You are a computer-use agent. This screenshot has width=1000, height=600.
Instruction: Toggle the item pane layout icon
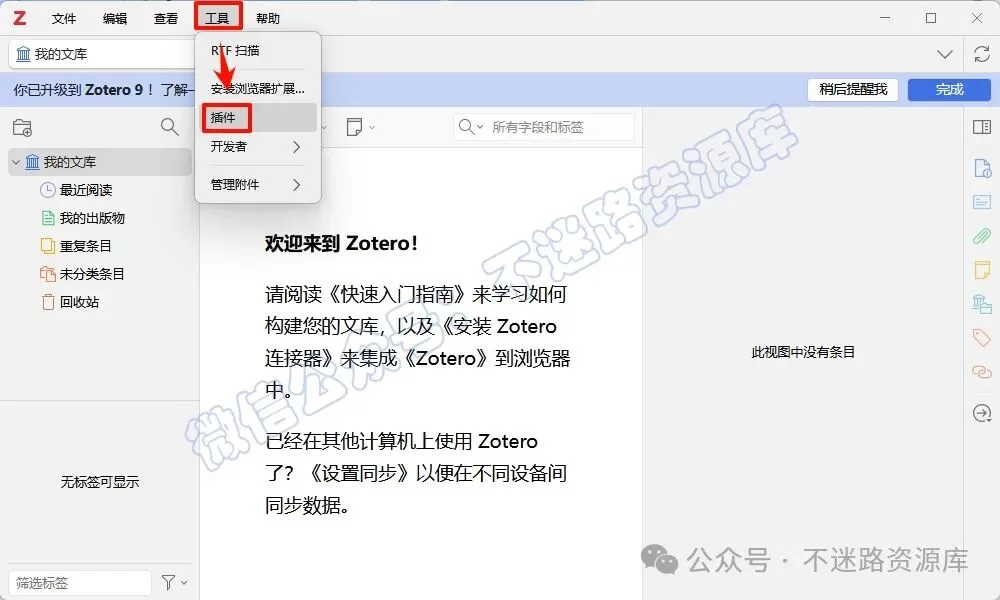(982, 127)
